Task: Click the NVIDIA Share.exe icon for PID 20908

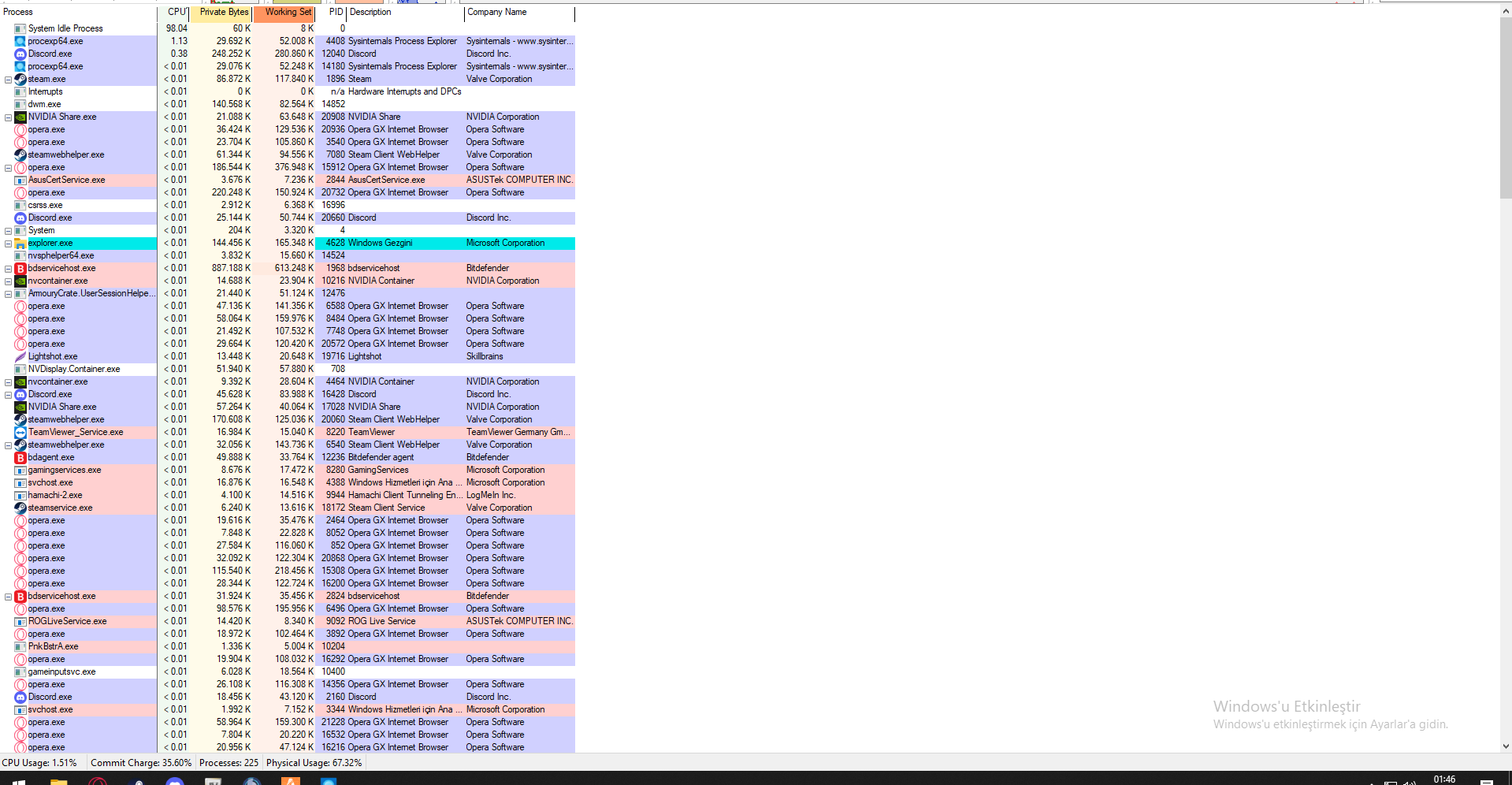Action: pos(20,117)
